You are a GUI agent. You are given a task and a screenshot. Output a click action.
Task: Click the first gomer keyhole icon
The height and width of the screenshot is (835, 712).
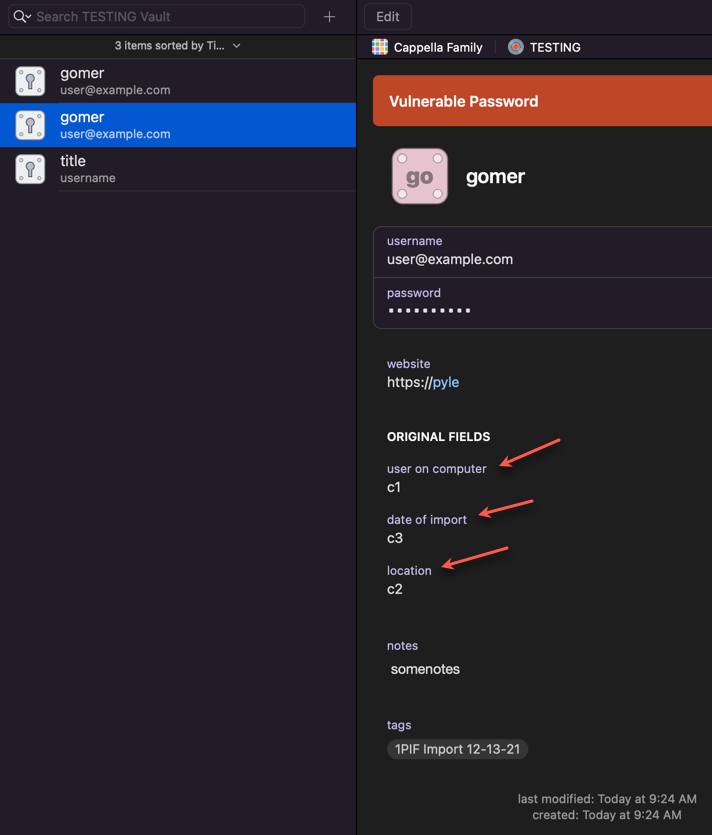(x=30, y=81)
